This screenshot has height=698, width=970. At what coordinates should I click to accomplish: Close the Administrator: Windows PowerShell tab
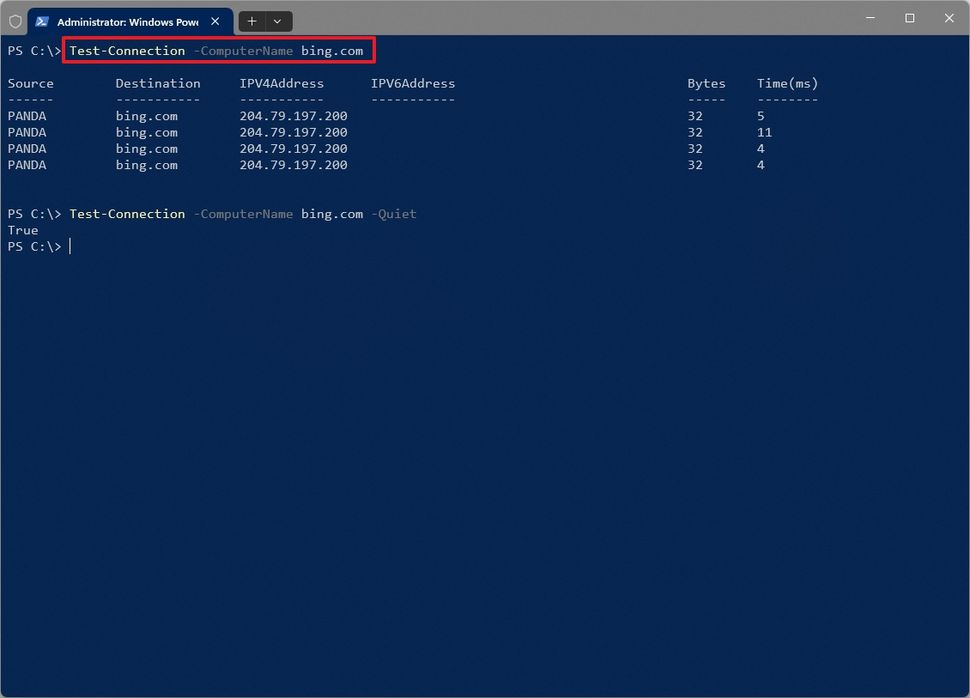pos(216,20)
